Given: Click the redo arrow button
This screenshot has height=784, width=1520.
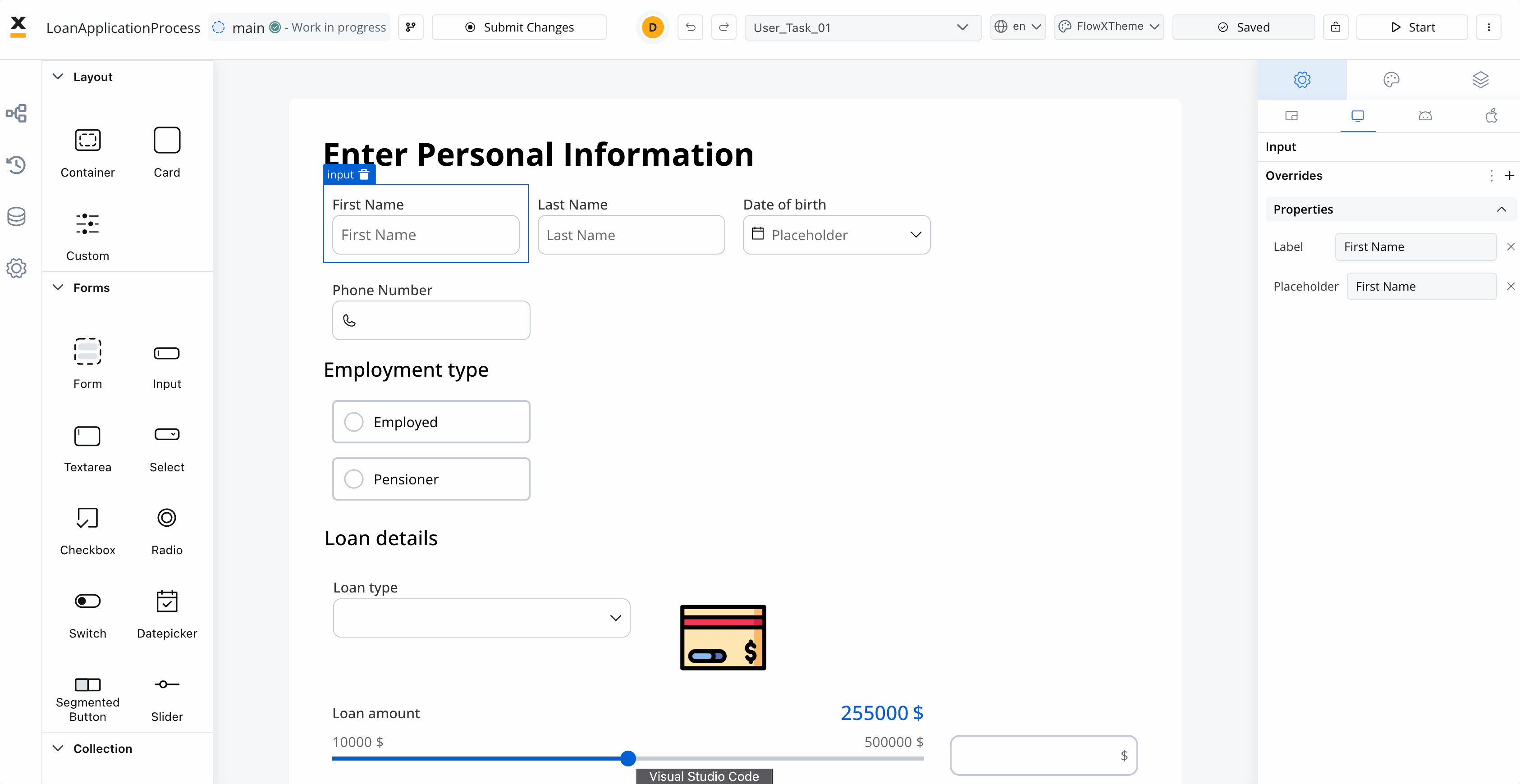Looking at the screenshot, I should [x=724, y=27].
